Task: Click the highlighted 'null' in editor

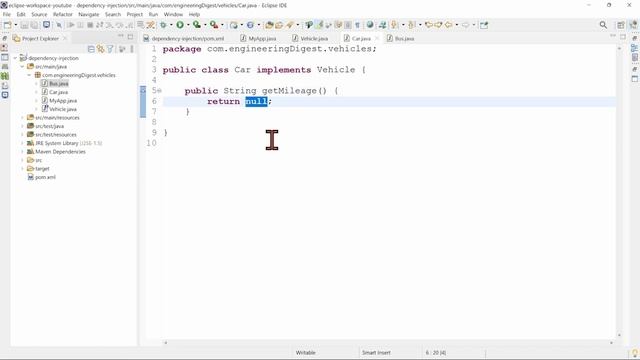Action: 256,101
